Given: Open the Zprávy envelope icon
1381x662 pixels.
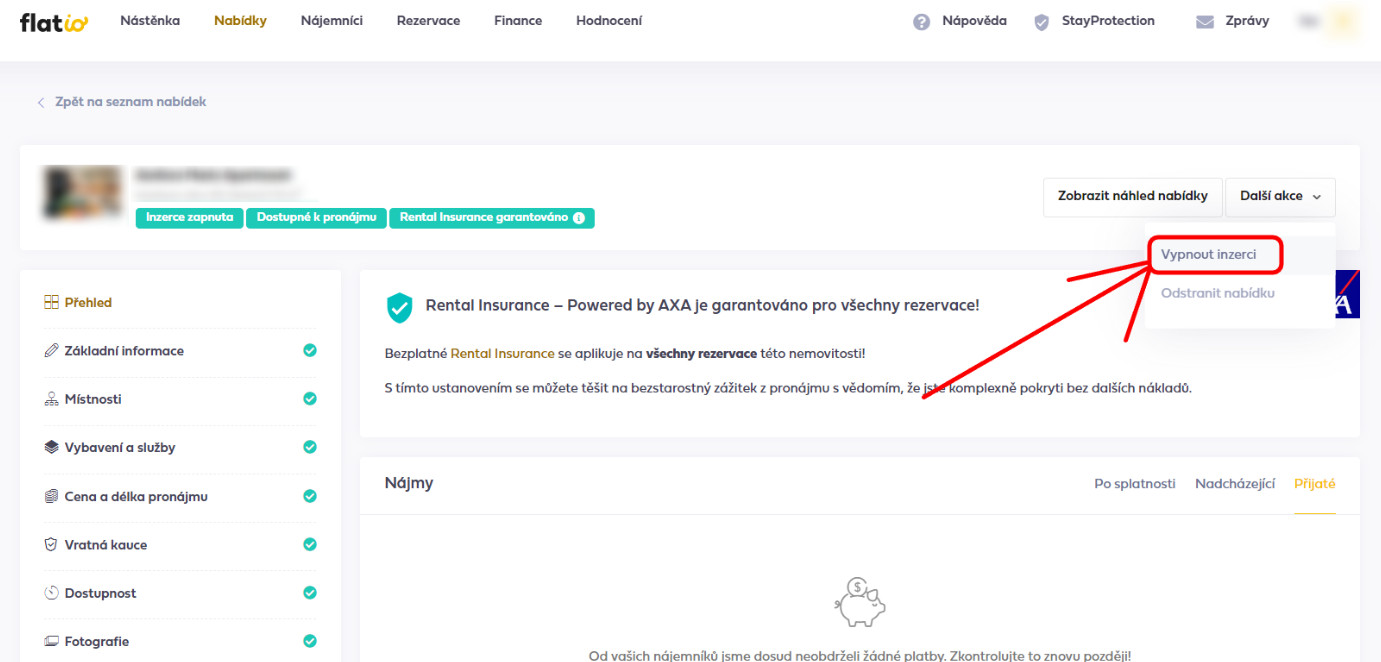Looking at the screenshot, I should pos(1205,22).
